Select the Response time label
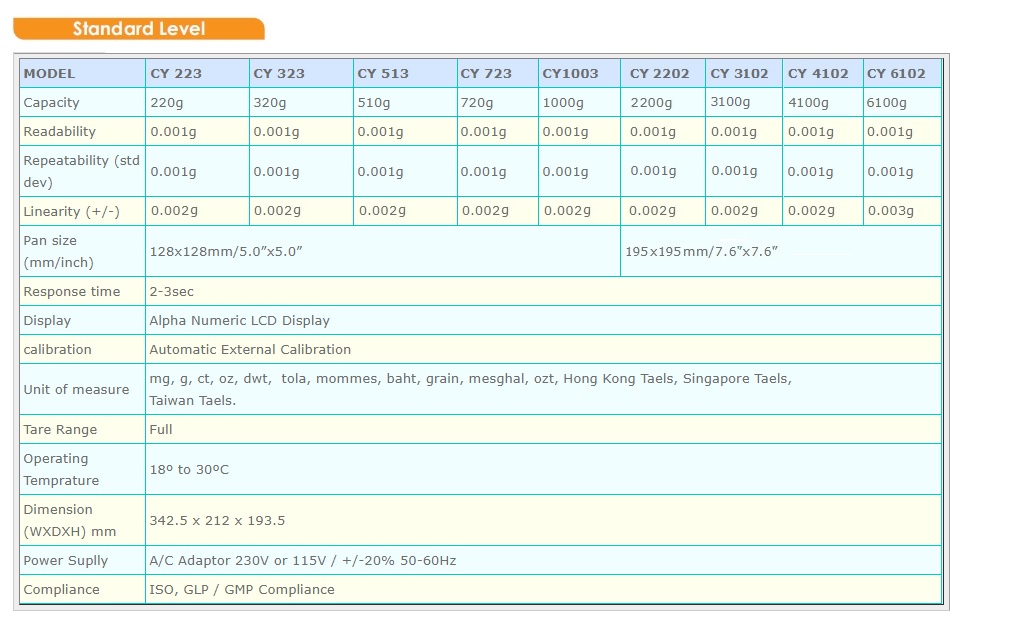This screenshot has width=1009, height=635. [71, 291]
